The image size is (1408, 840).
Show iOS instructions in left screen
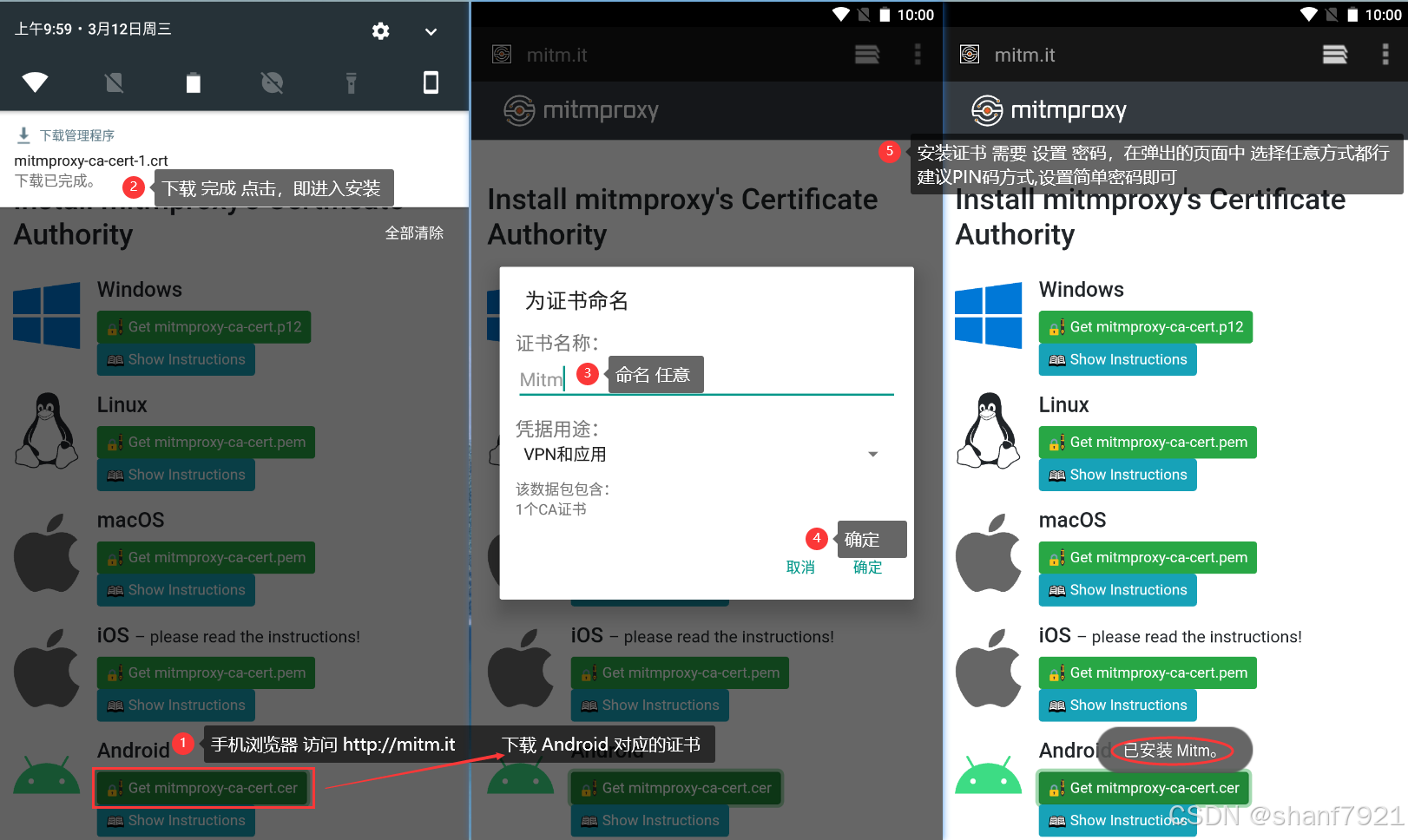(x=176, y=705)
